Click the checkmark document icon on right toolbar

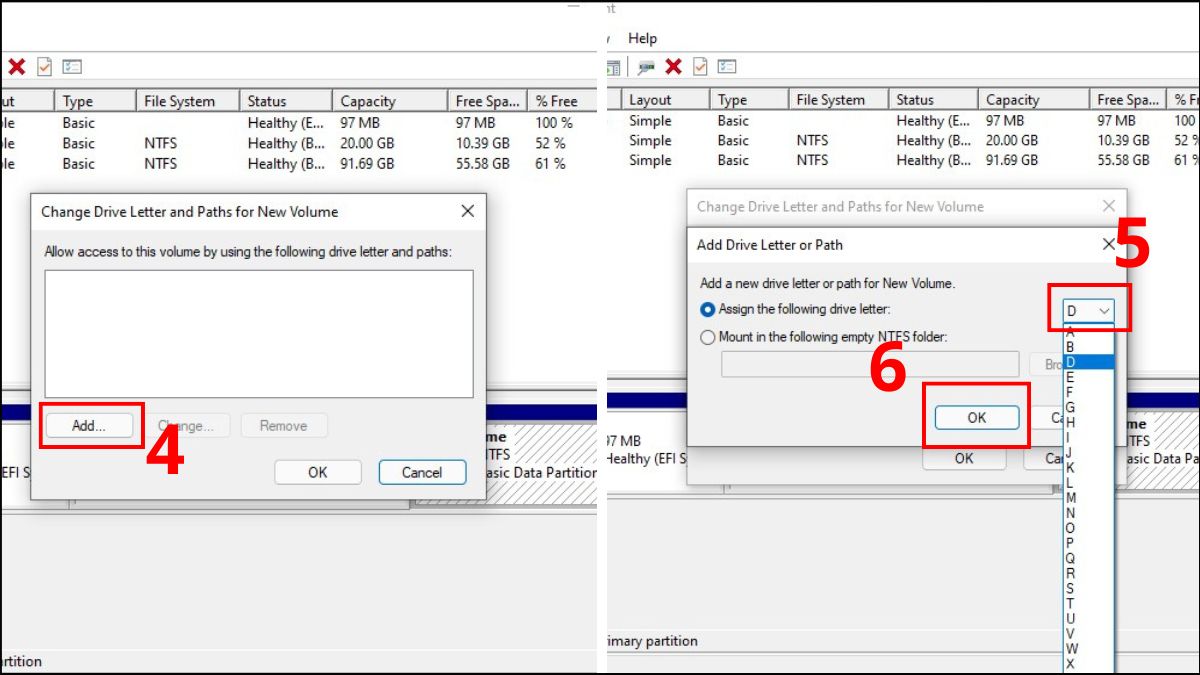(x=701, y=67)
